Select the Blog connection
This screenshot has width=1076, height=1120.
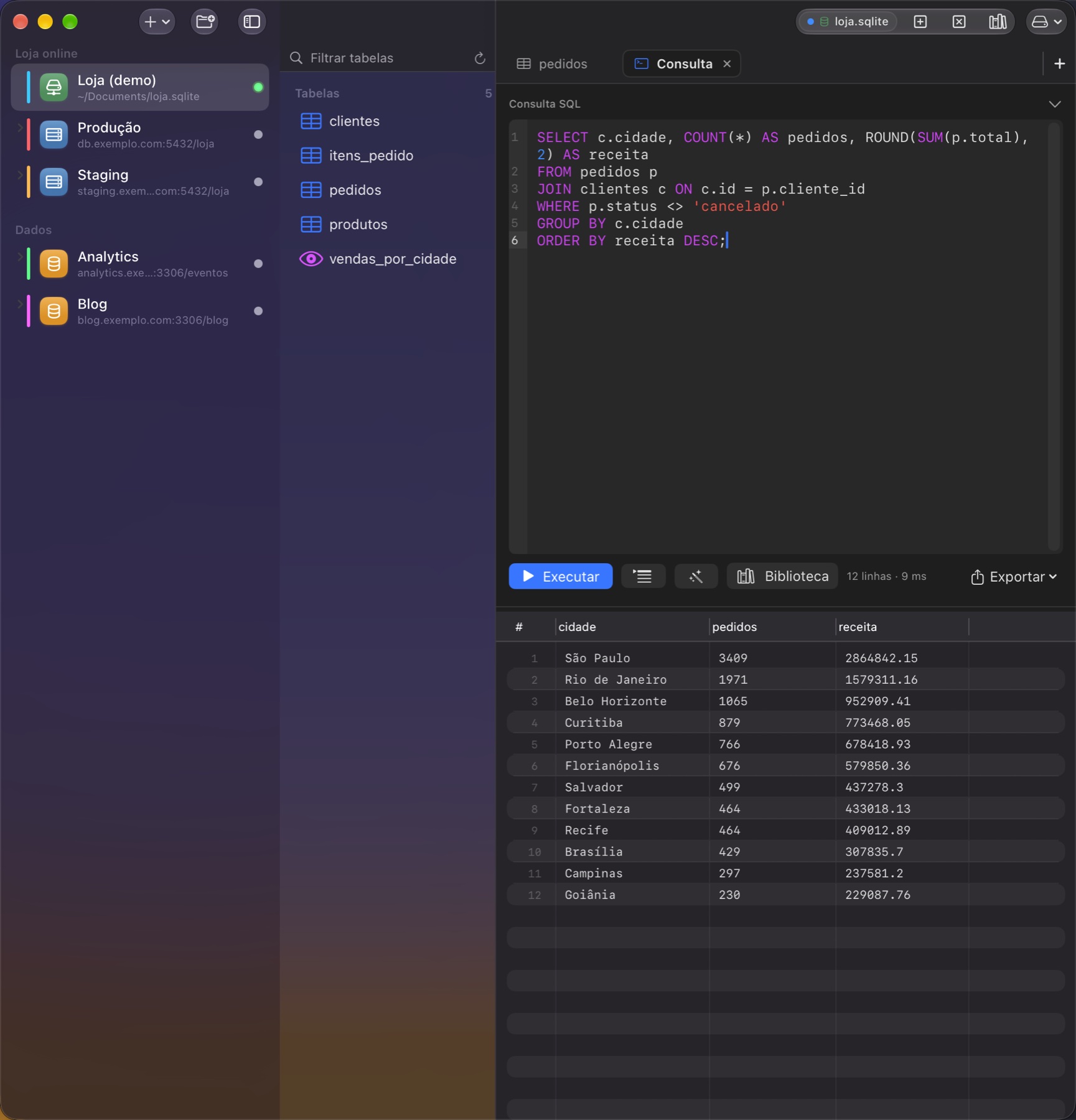(140, 311)
